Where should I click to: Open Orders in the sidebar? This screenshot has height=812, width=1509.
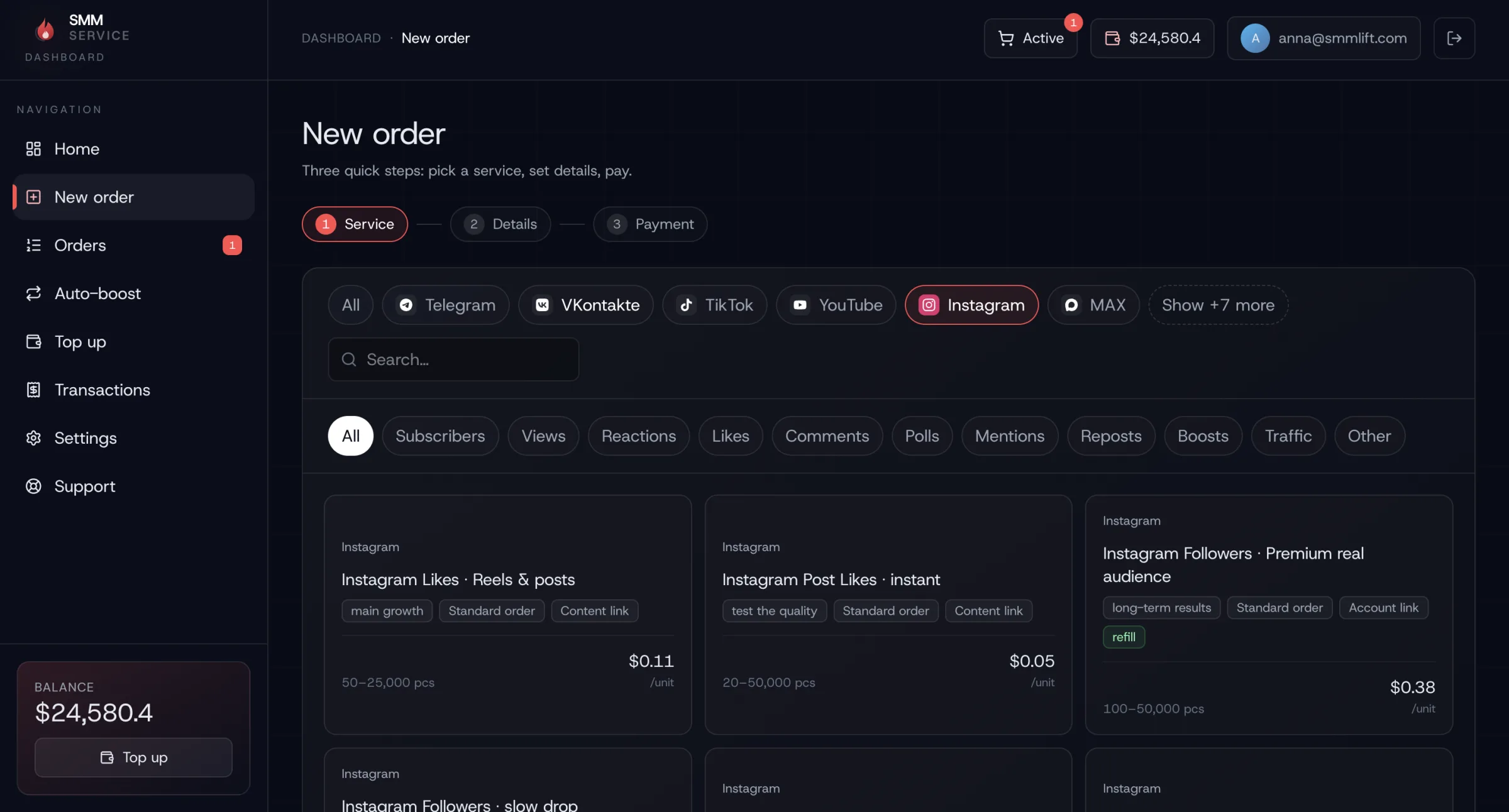(80, 245)
